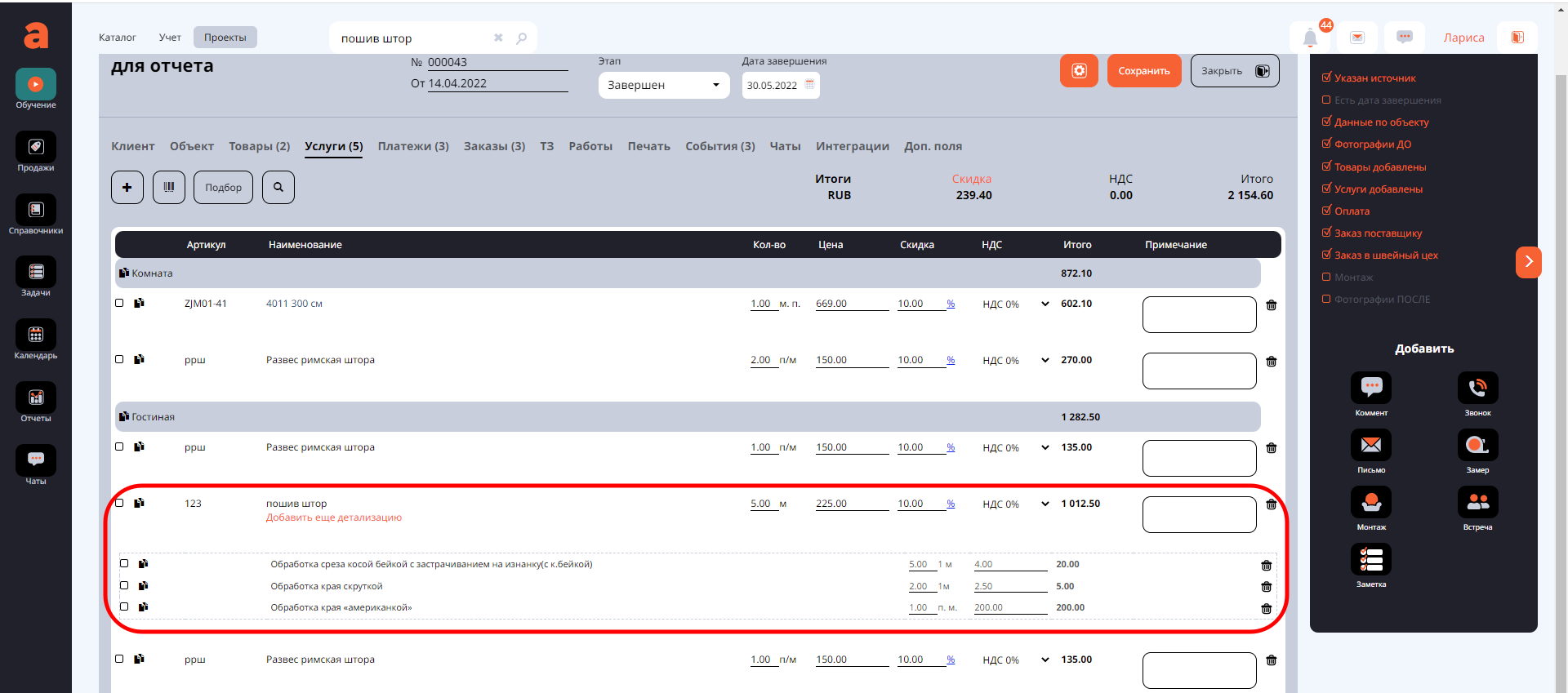Click the completion date field 30.05.2022
This screenshot has width=1568, height=693.
(x=779, y=85)
